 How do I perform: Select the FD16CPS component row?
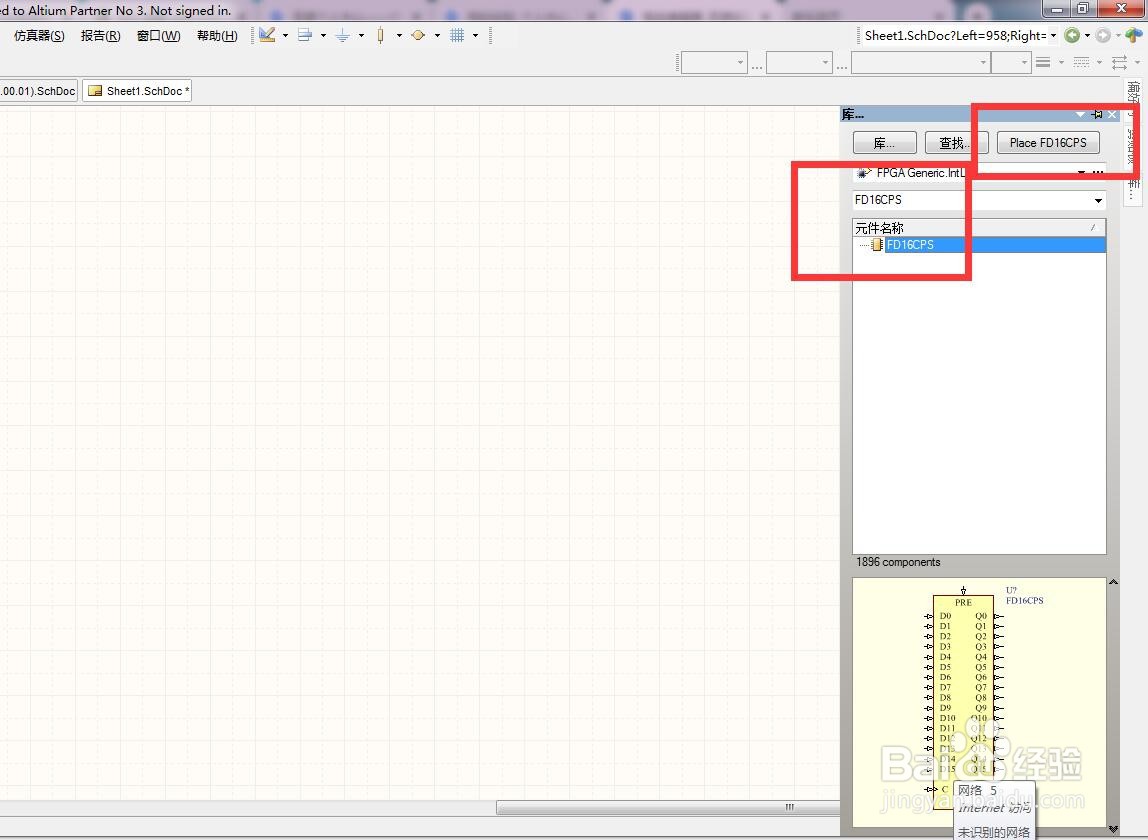tap(980, 245)
